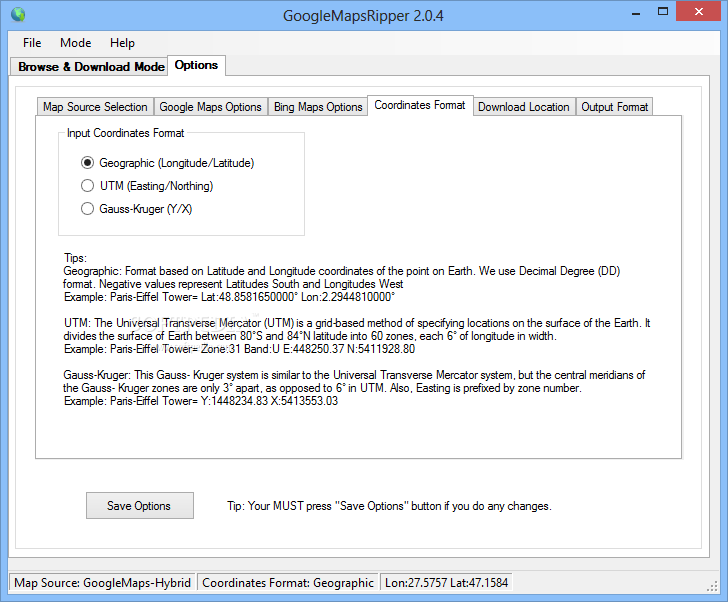Select the Options tab
Image resolution: width=728 pixels, height=602 pixels.
[196, 65]
